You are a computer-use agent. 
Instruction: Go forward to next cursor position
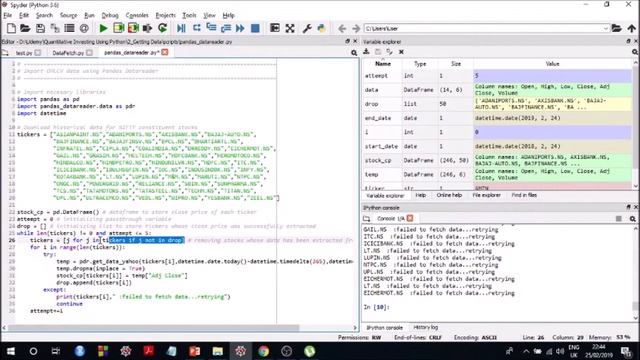356,28
